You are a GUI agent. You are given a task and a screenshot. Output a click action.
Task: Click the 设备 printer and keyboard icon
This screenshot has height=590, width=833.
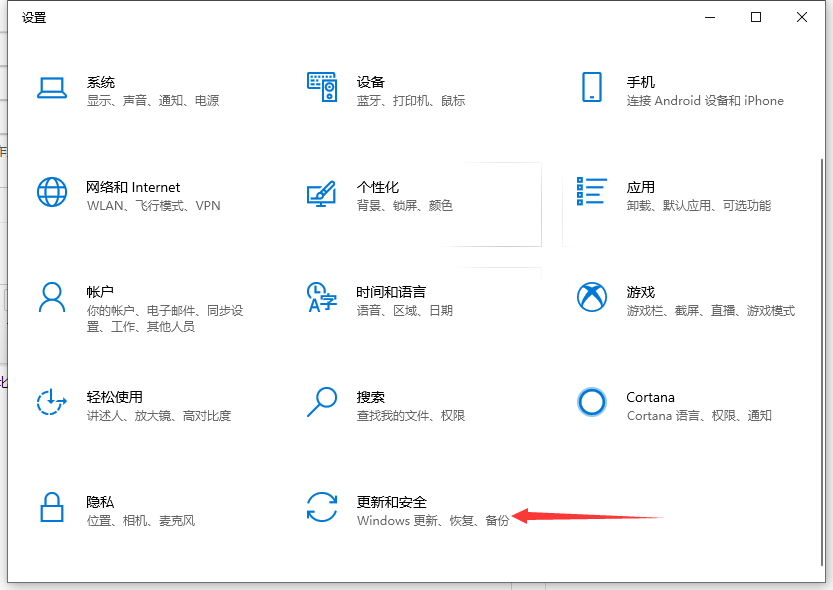[x=322, y=88]
